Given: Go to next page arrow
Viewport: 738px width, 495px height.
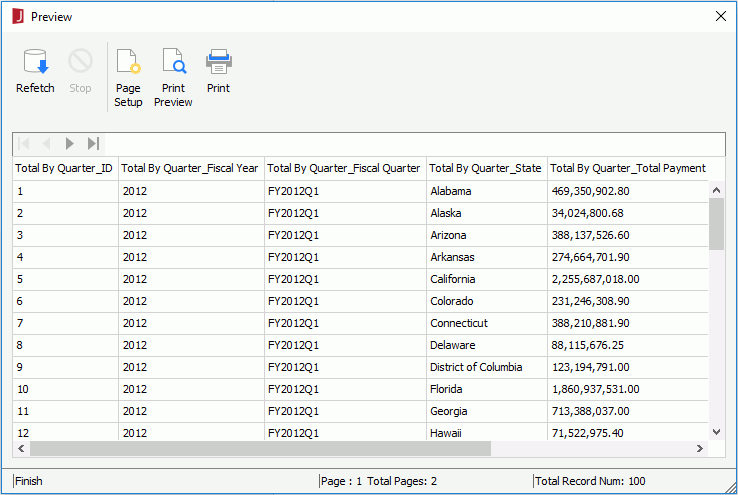Looking at the screenshot, I should click(69, 144).
